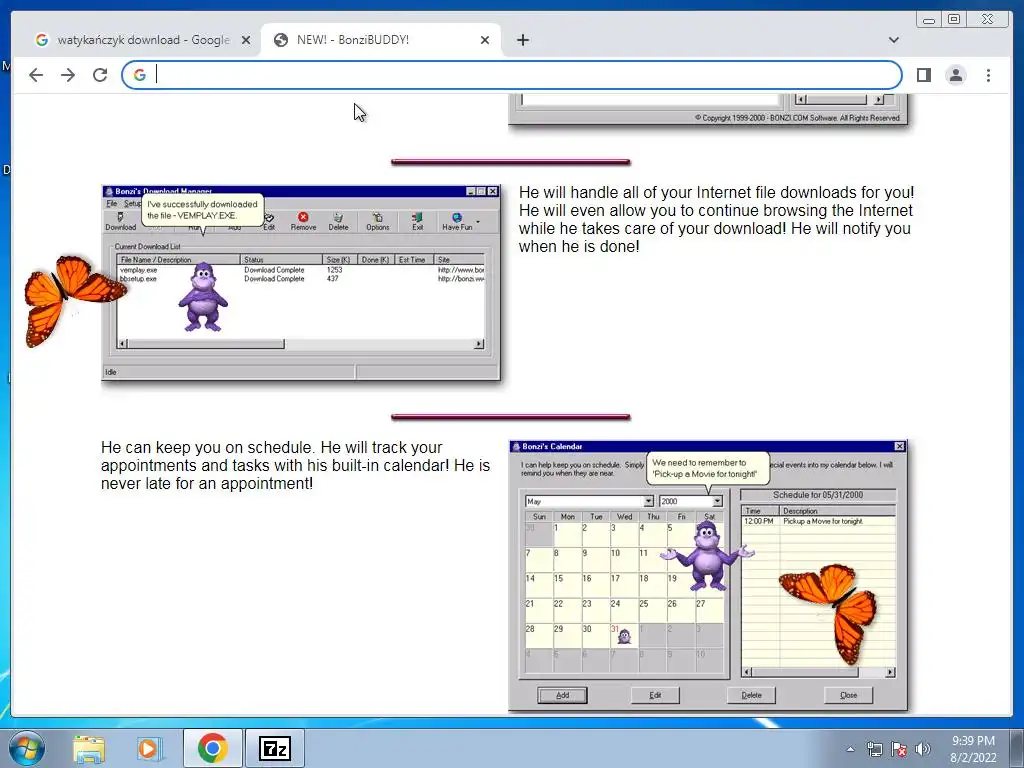Click Add button in Bonzi's Calendar image
Viewport: 1024px width, 768px height.
562,695
